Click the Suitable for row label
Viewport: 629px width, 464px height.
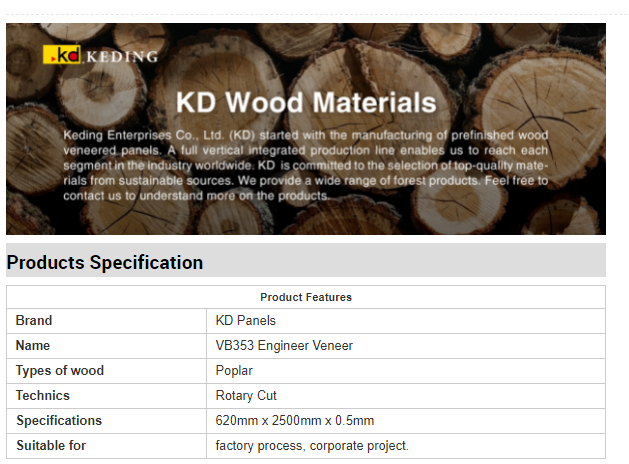point(50,446)
